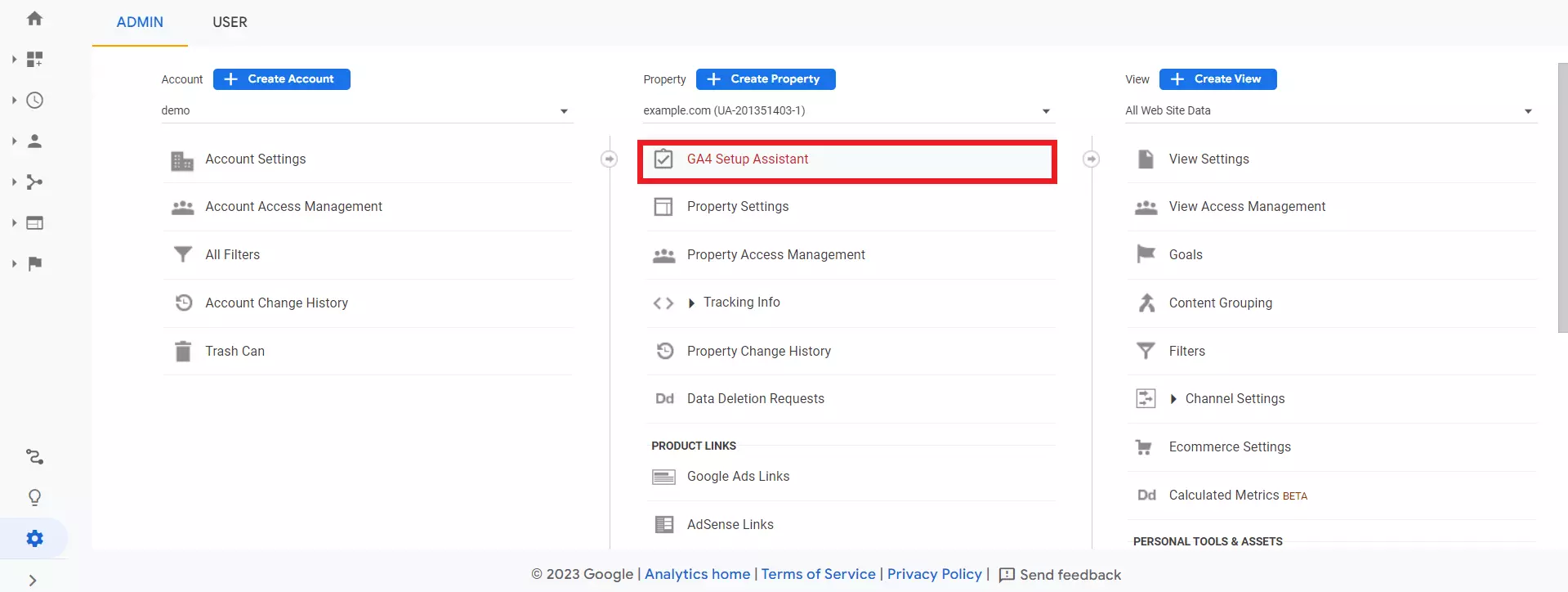The image size is (1568, 592).
Task: Expand the Channel Settings triangle
Action: pyautogui.click(x=1173, y=399)
